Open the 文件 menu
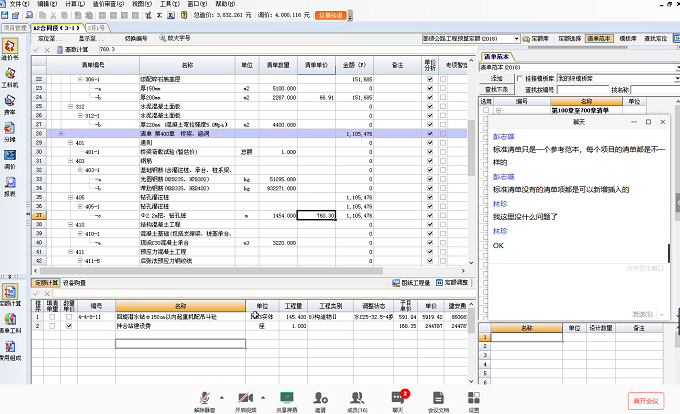 pos(17,4)
